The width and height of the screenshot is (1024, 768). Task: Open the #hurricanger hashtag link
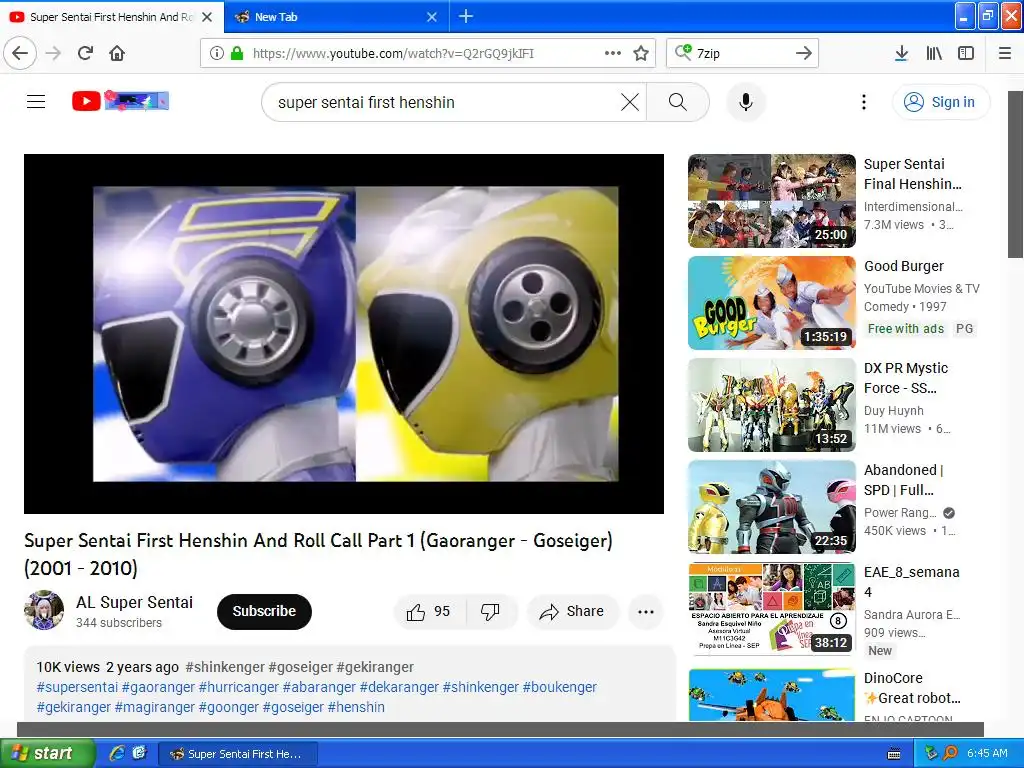[238, 687]
